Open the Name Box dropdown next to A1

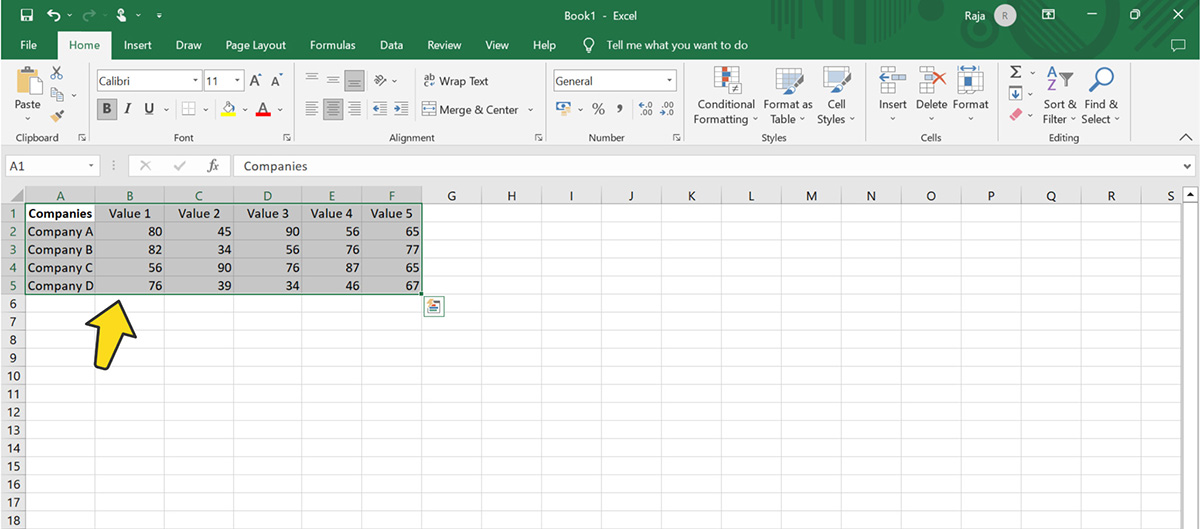click(92, 166)
